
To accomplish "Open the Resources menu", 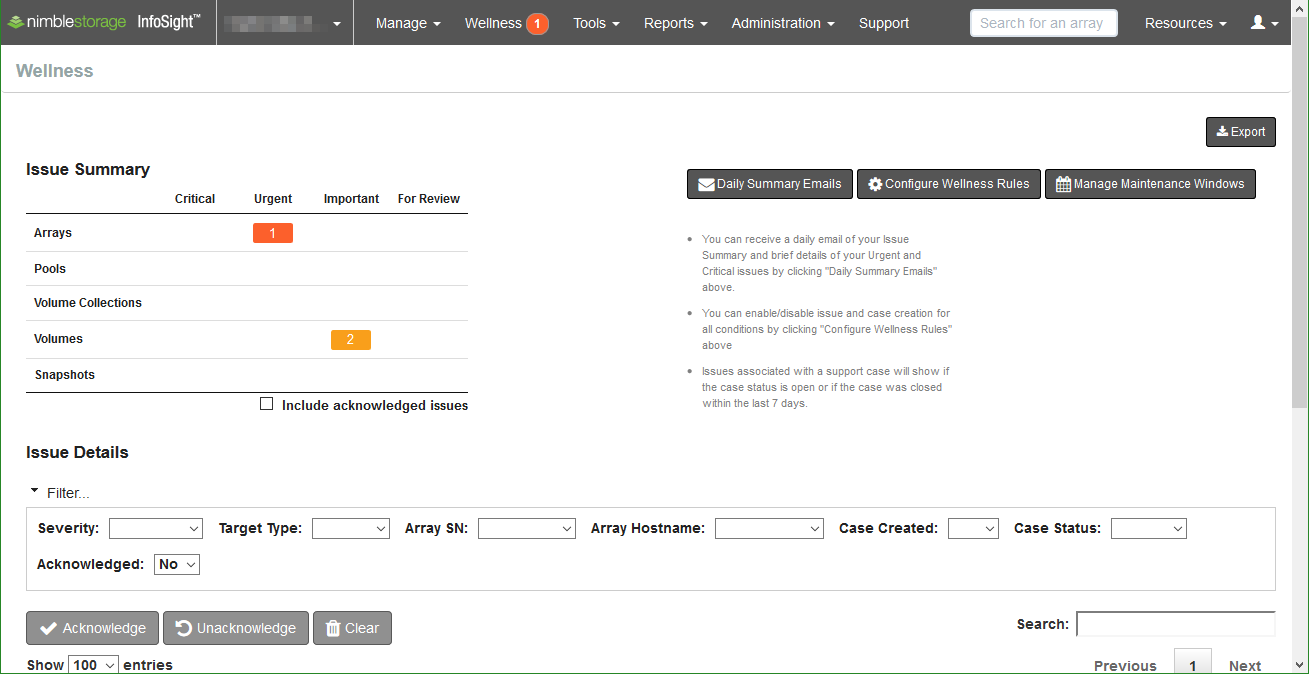I will pos(1185,23).
